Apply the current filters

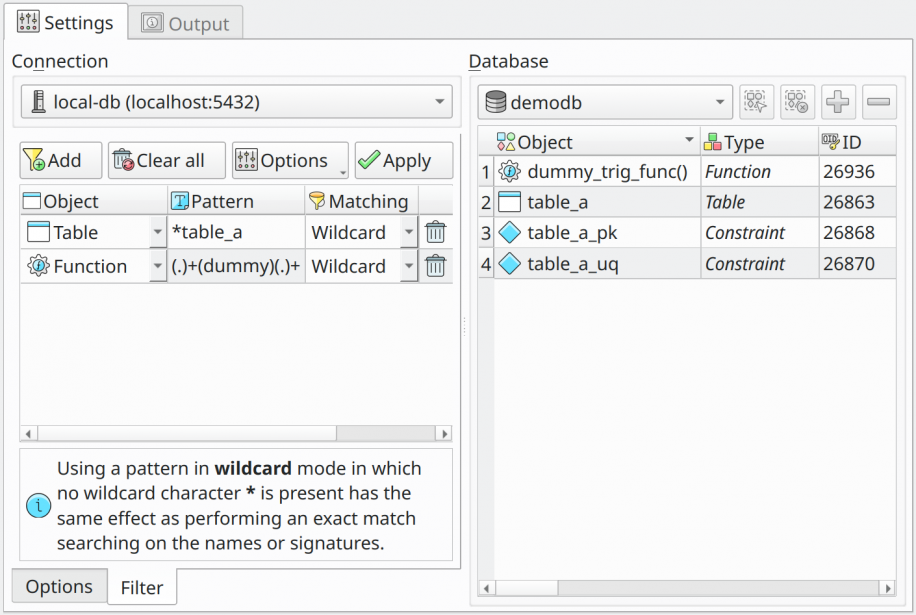404,160
